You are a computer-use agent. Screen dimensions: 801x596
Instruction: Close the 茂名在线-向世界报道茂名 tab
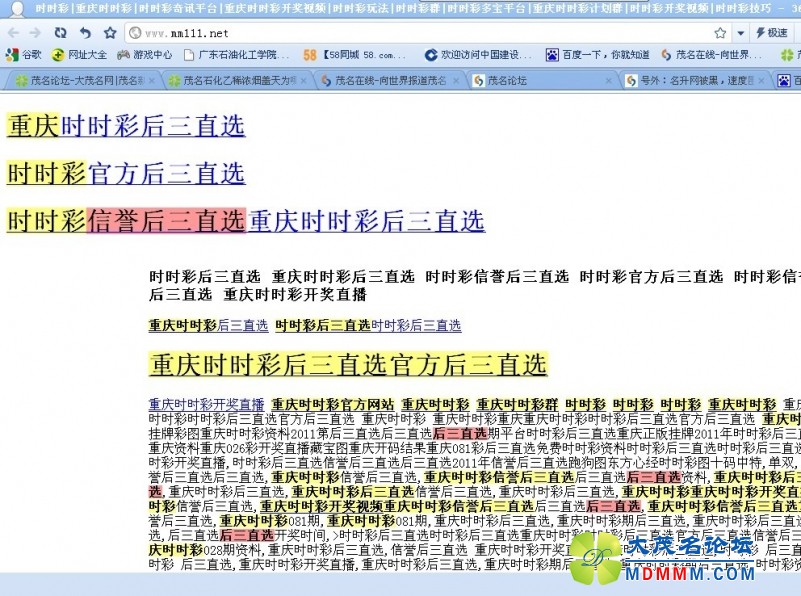tap(456, 81)
